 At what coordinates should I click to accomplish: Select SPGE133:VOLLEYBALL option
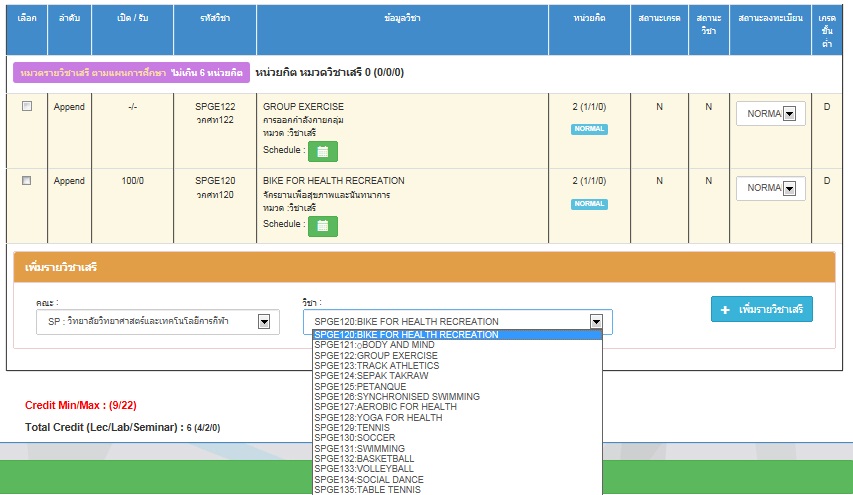coord(458,469)
